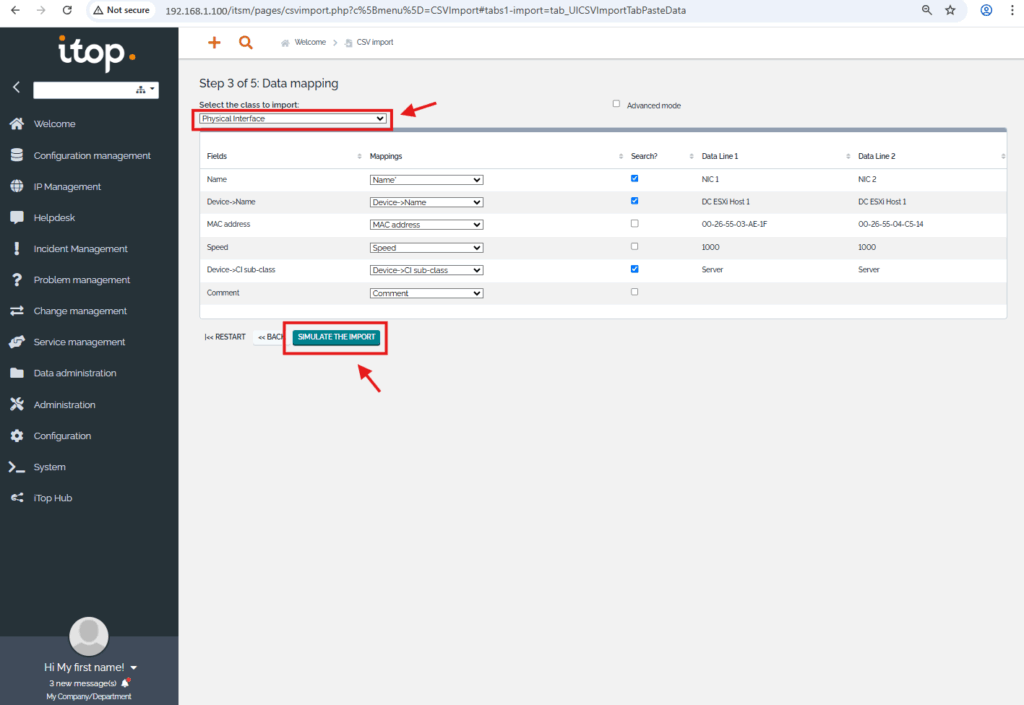Click the Restart button
This screenshot has width=1024, height=705.
pyautogui.click(x=225, y=337)
